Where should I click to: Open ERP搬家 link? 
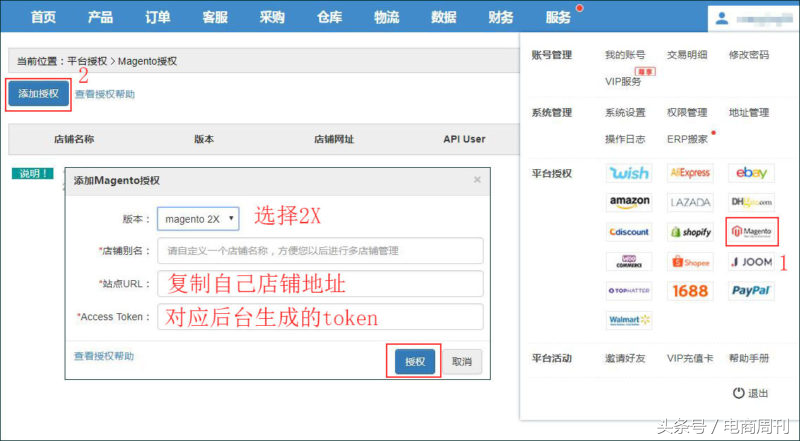(x=687, y=139)
